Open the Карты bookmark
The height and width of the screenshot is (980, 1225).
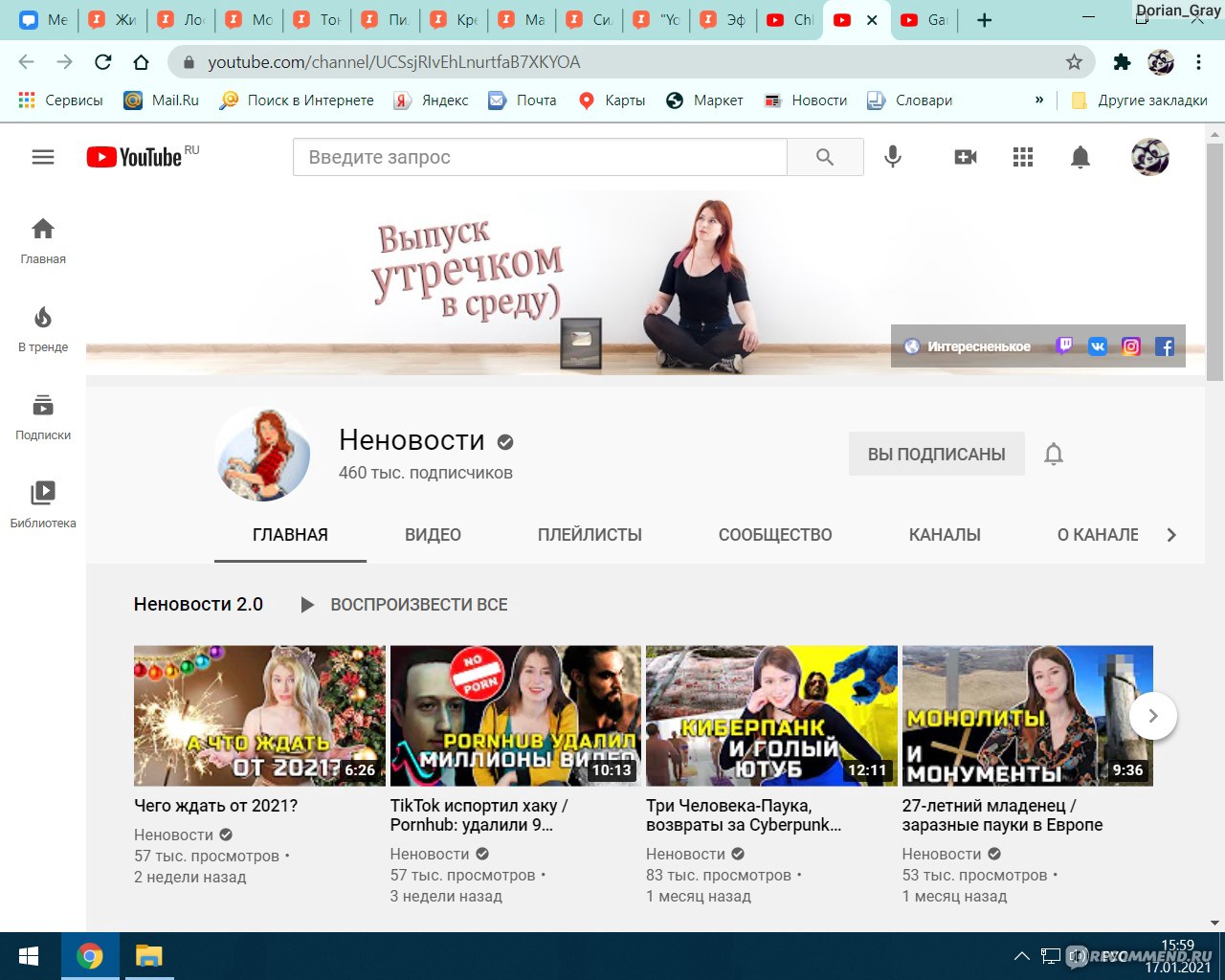[x=612, y=100]
